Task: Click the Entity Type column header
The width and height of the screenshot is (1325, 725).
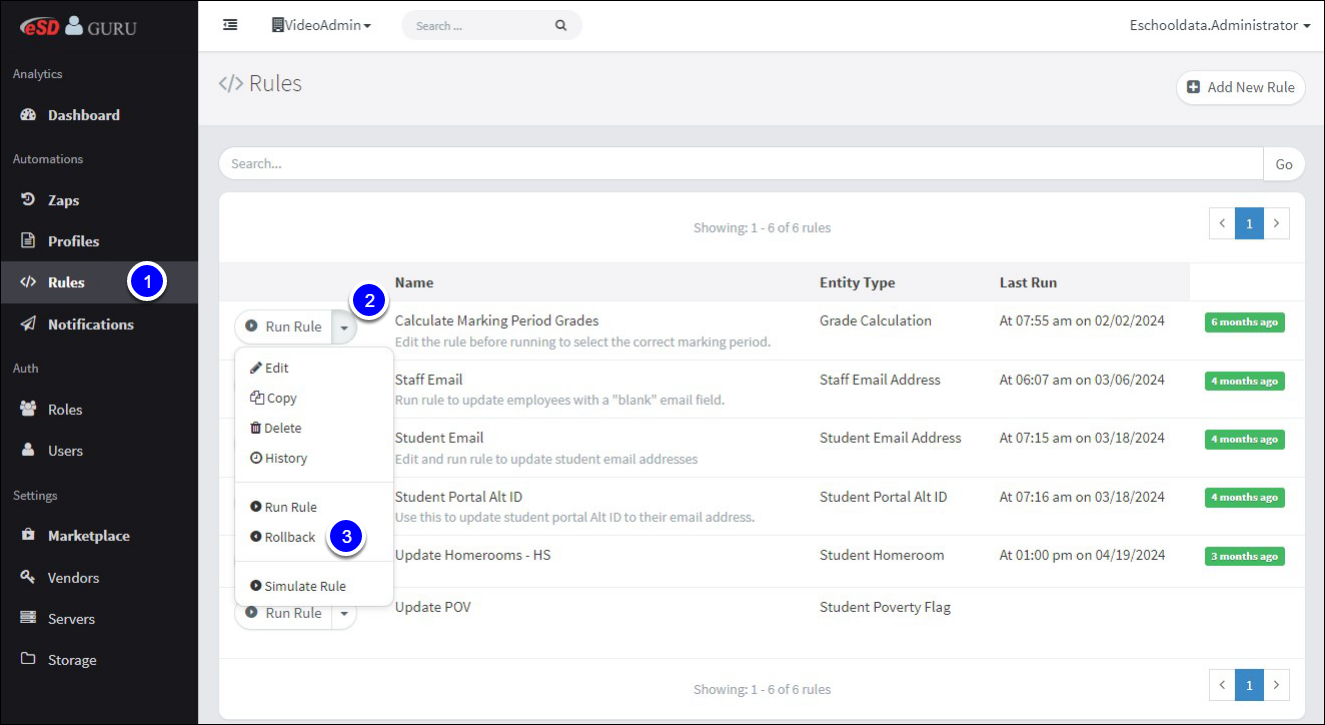Action: (858, 283)
